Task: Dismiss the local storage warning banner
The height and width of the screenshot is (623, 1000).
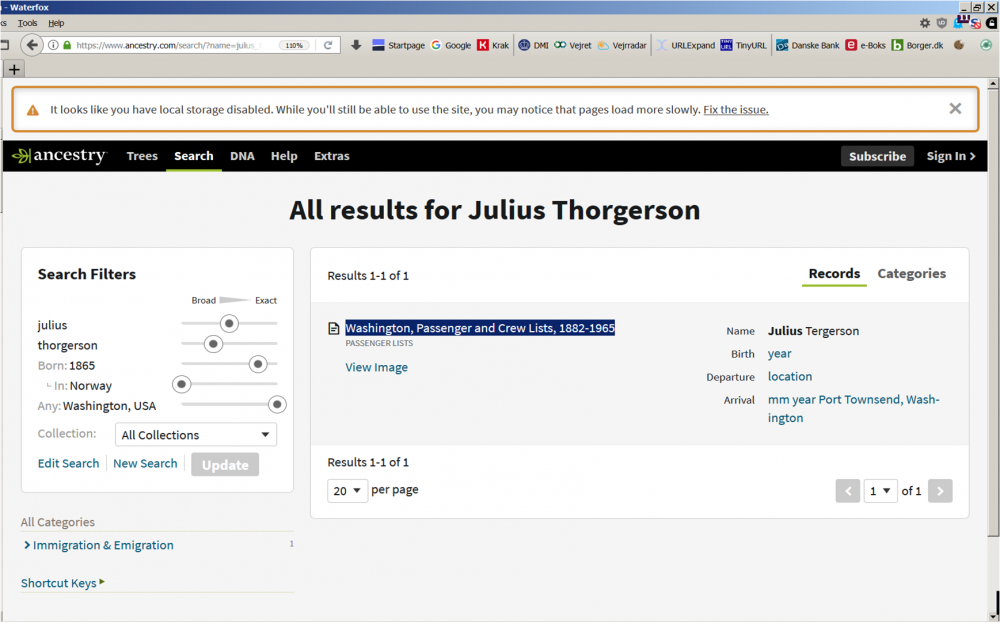Action: pos(955,109)
